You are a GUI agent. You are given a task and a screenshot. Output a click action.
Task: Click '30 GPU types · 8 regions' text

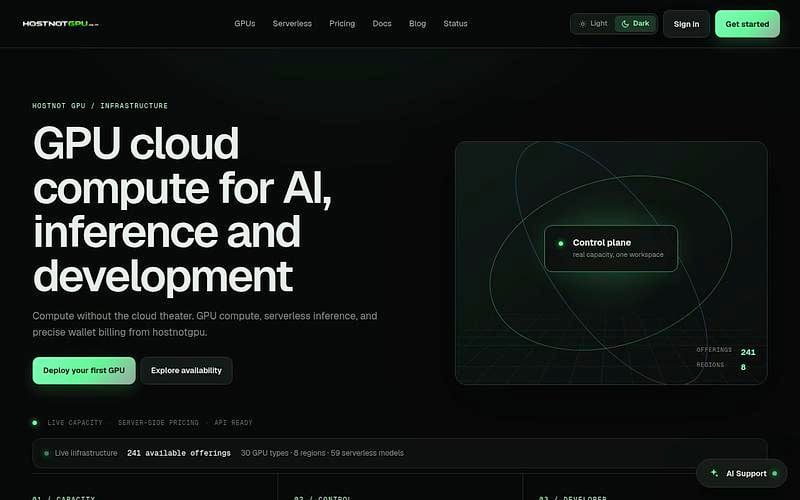click(283, 453)
